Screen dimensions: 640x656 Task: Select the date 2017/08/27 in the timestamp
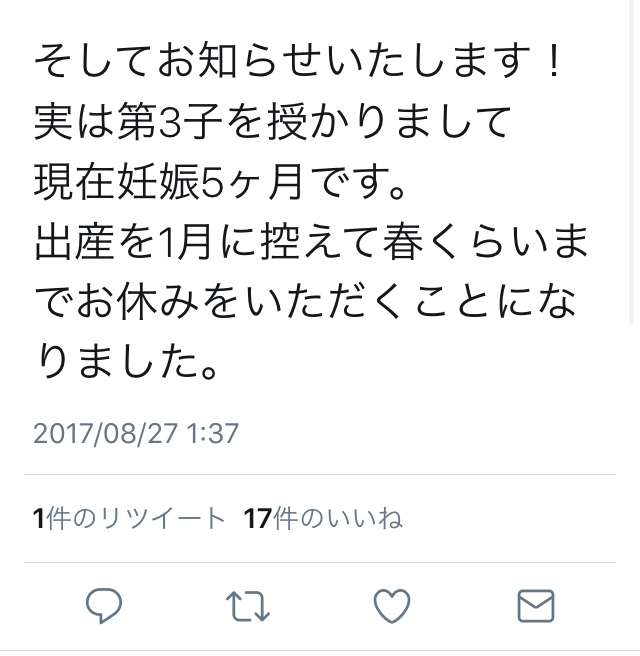105,433
